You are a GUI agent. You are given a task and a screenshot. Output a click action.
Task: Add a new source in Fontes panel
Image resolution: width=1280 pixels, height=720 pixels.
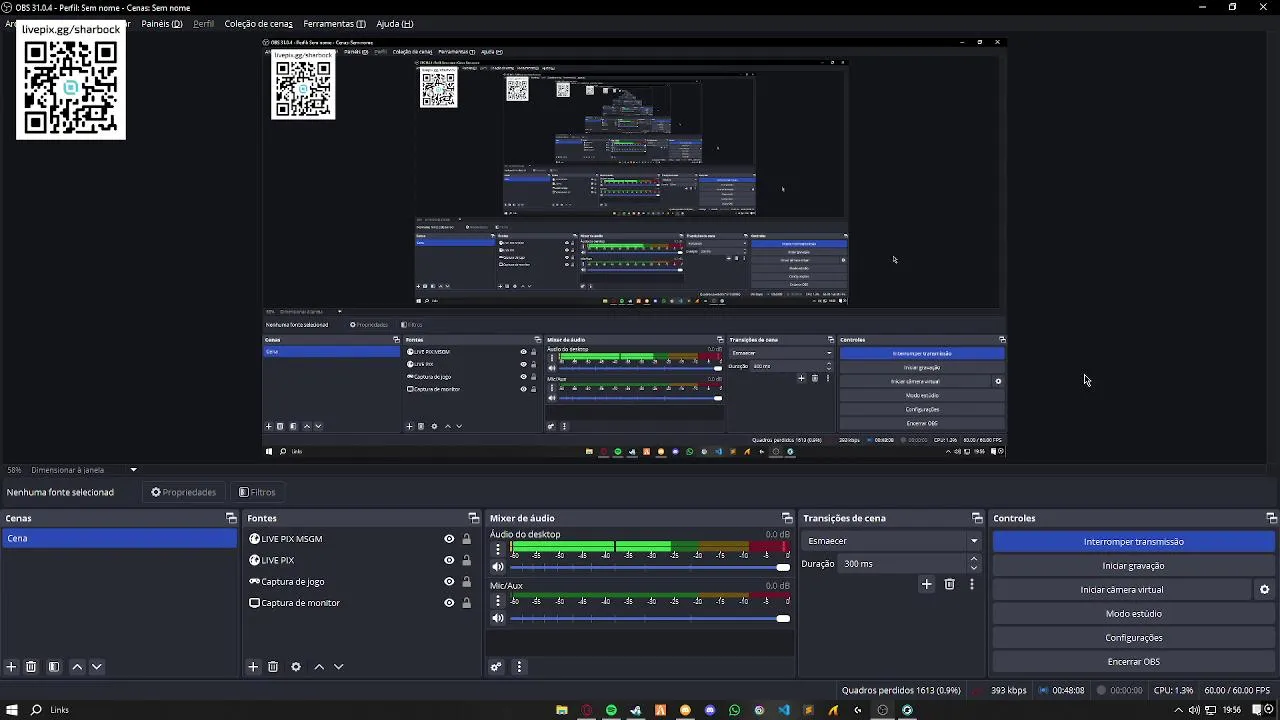(253, 667)
